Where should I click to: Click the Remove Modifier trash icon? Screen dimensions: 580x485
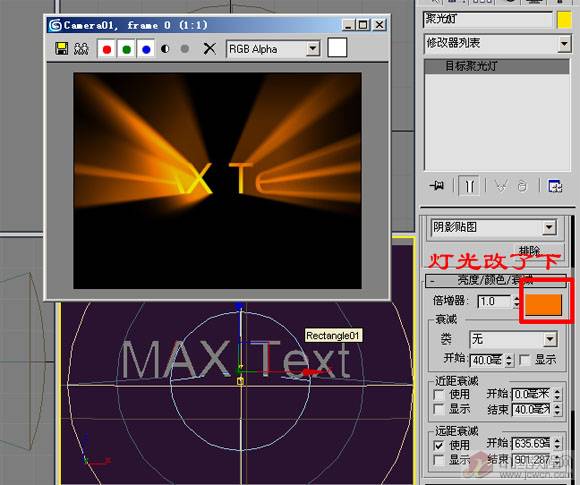pyautogui.click(x=522, y=185)
